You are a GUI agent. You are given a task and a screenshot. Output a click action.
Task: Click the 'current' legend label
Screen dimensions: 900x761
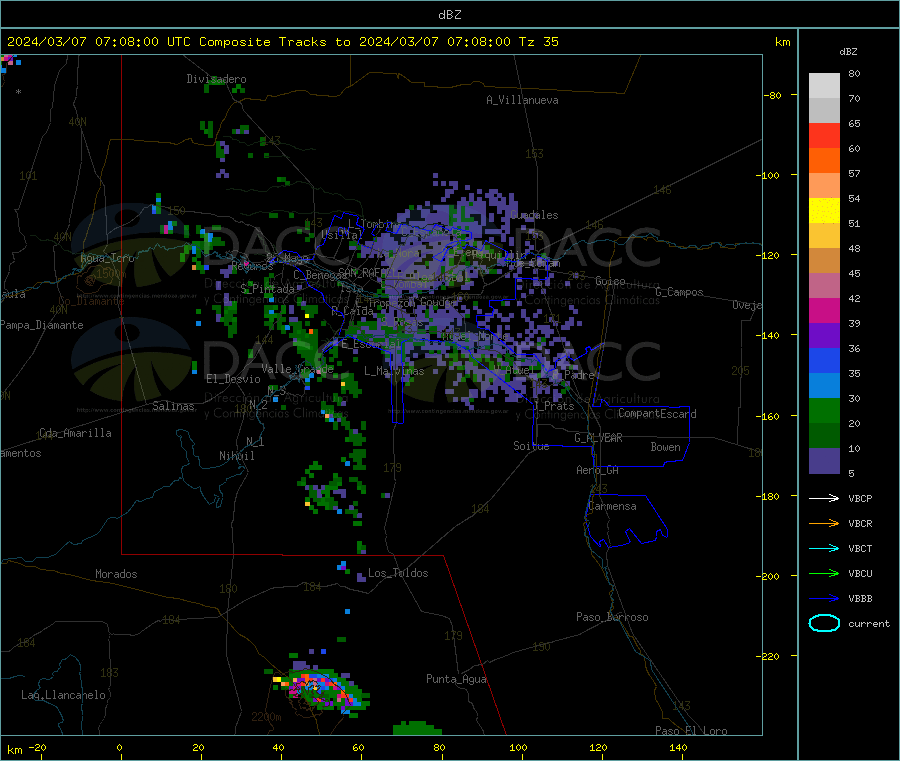pyautogui.click(x=868, y=623)
